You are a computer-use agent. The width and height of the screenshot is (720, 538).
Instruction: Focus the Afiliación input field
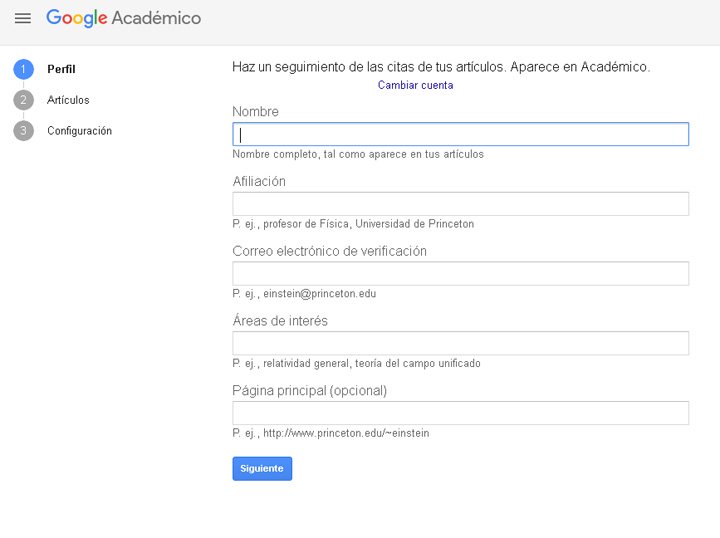(x=461, y=204)
